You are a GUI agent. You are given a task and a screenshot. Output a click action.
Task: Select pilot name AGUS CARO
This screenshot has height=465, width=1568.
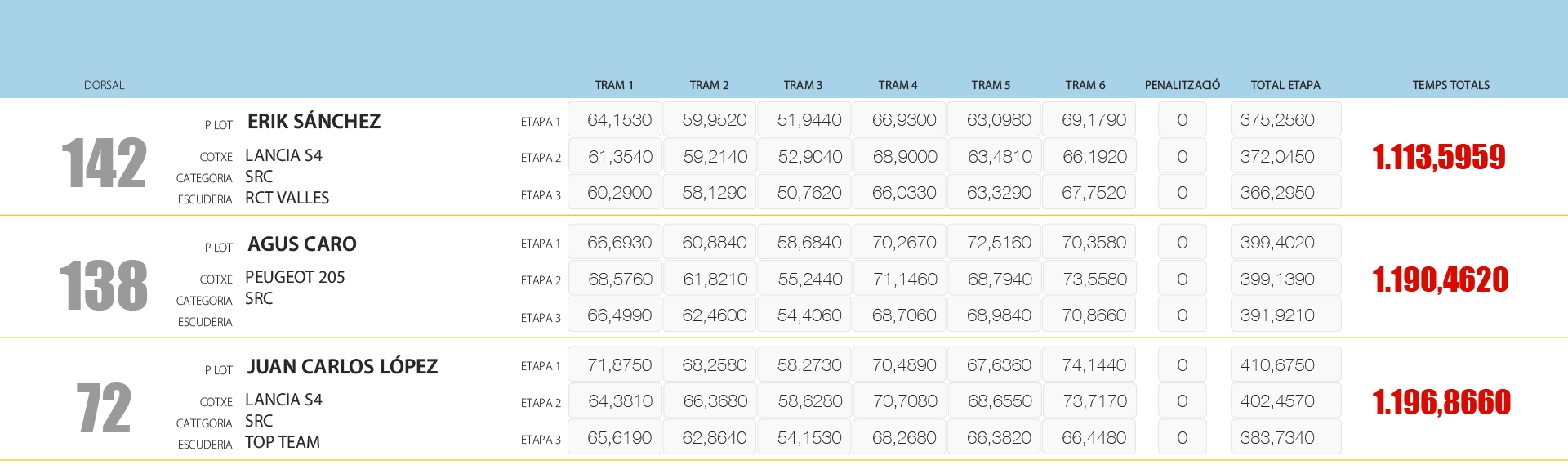[301, 244]
